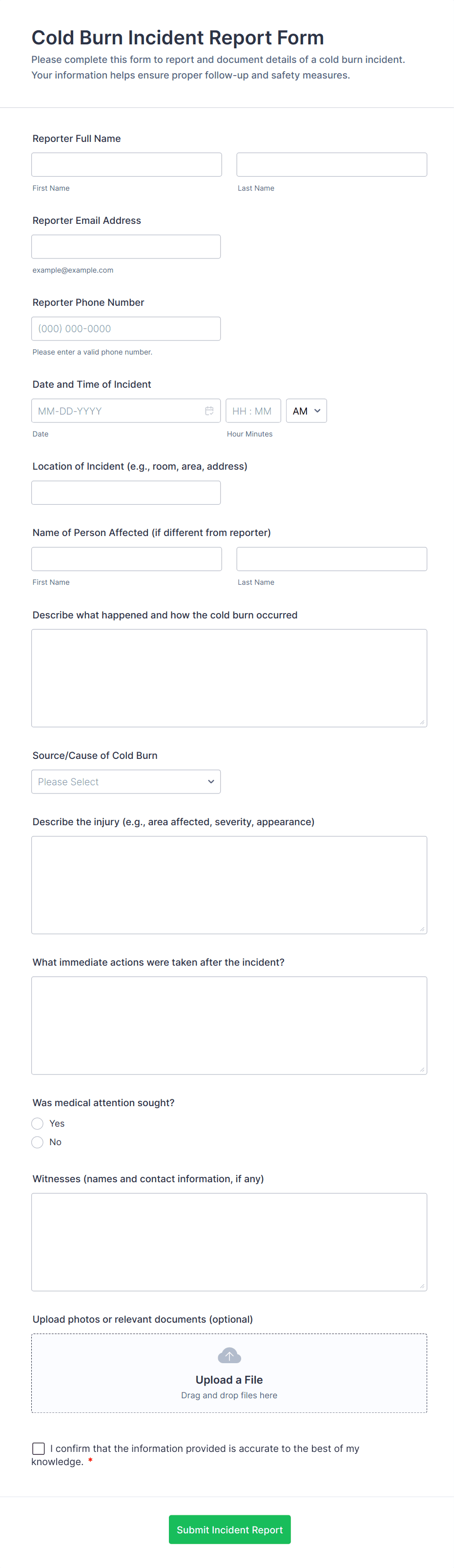Click the affected person's First Name field
Image resolution: width=454 pixels, height=1568 pixels.
(126, 559)
